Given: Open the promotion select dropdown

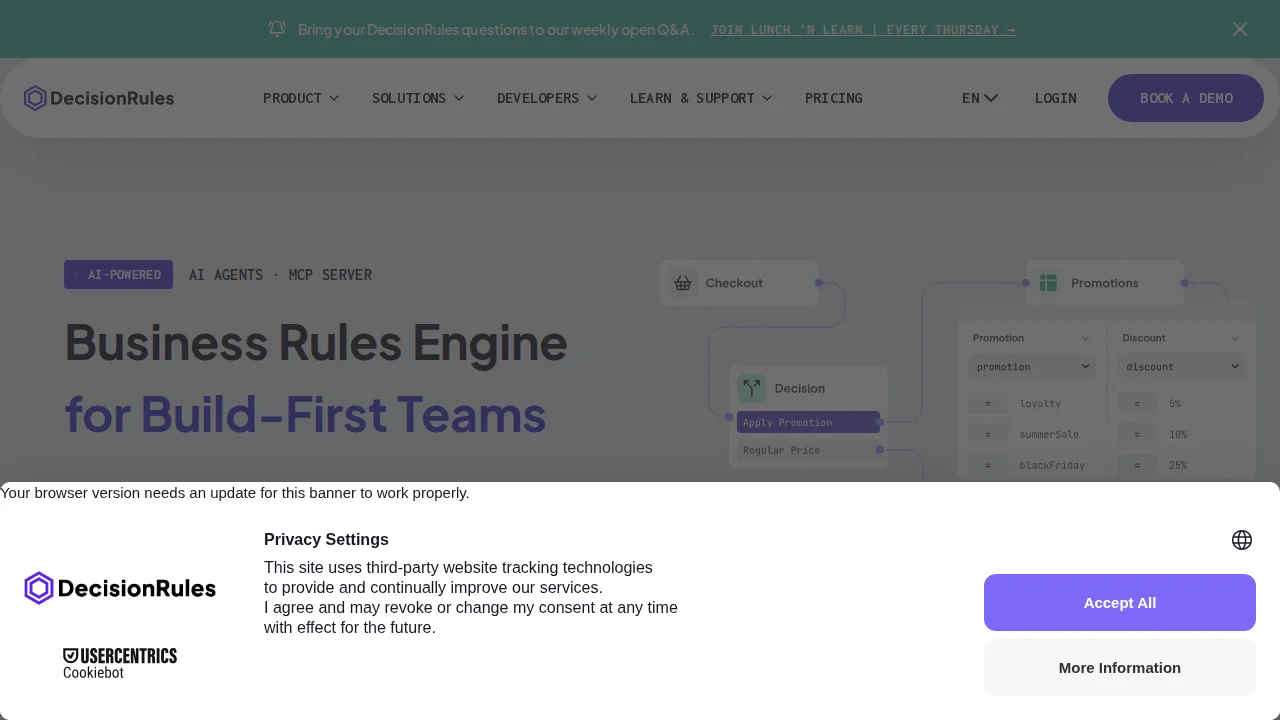Looking at the screenshot, I should (x=1032, y=367).
